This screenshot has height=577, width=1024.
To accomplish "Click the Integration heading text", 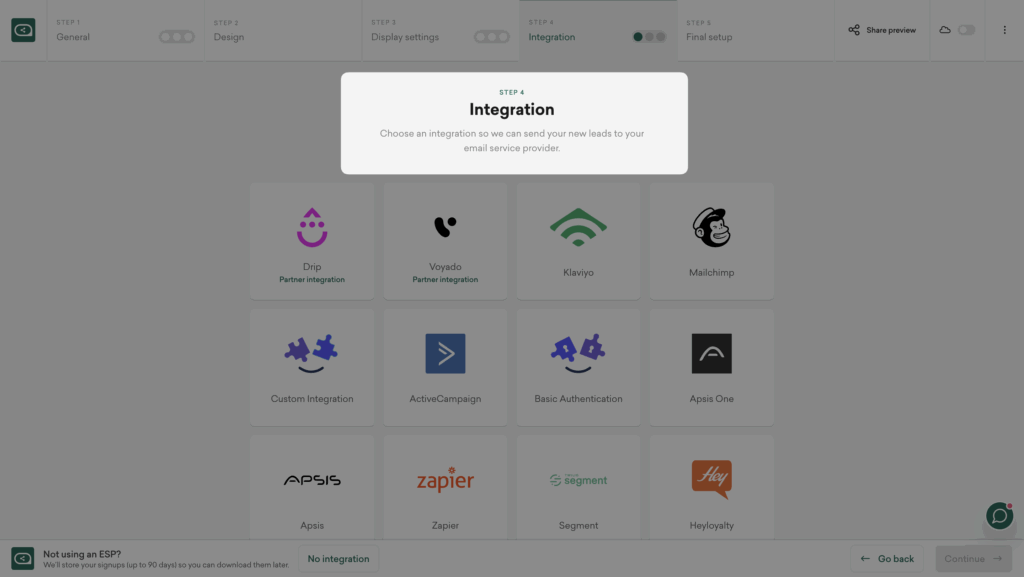I will pyautogui.click(x=511, y=110).
